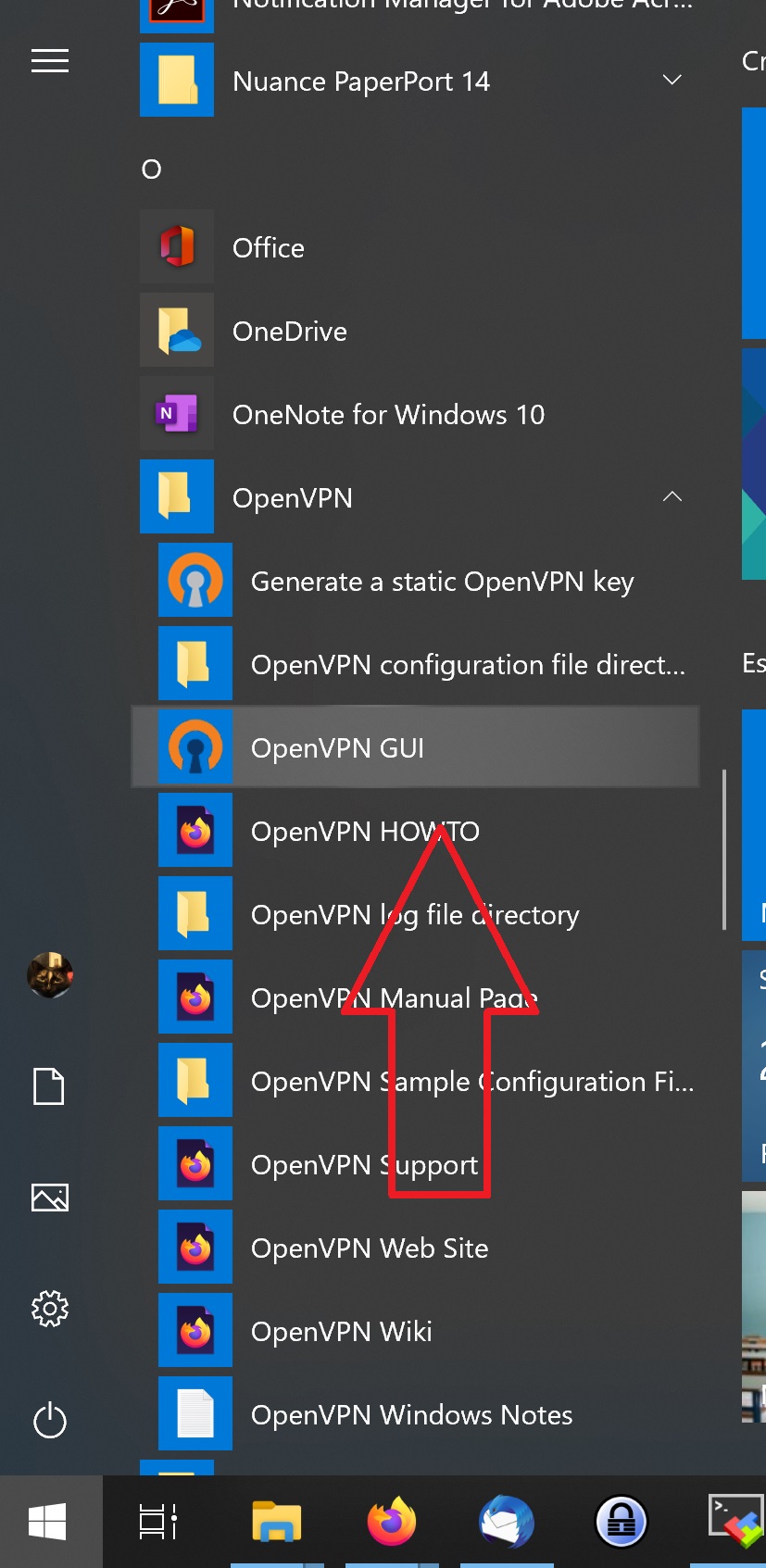
Task: Open Thunderbird from the taskbar
Action: click(507, 1522)
